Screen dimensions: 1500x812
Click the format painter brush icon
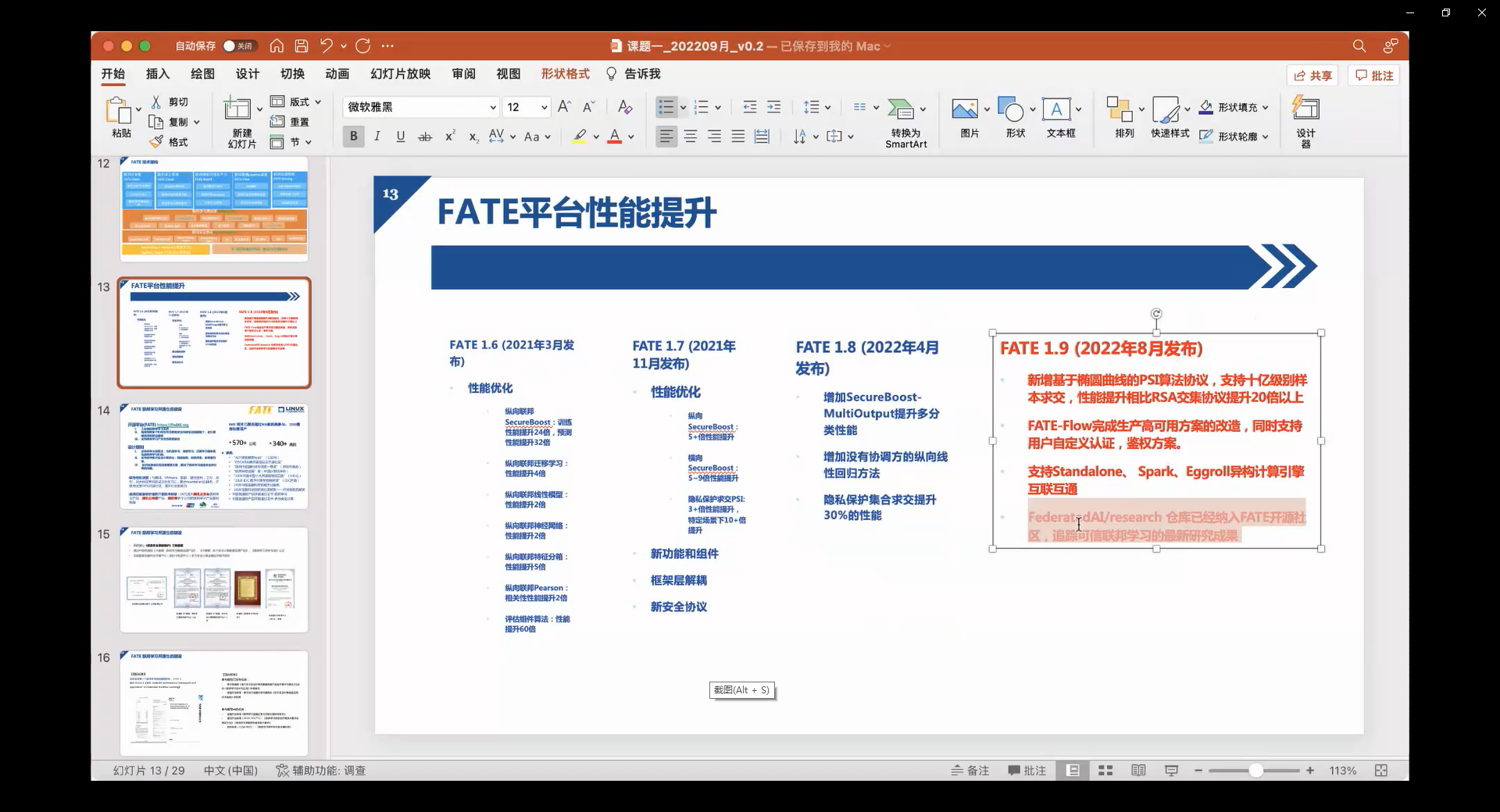[x=156, y=141]
